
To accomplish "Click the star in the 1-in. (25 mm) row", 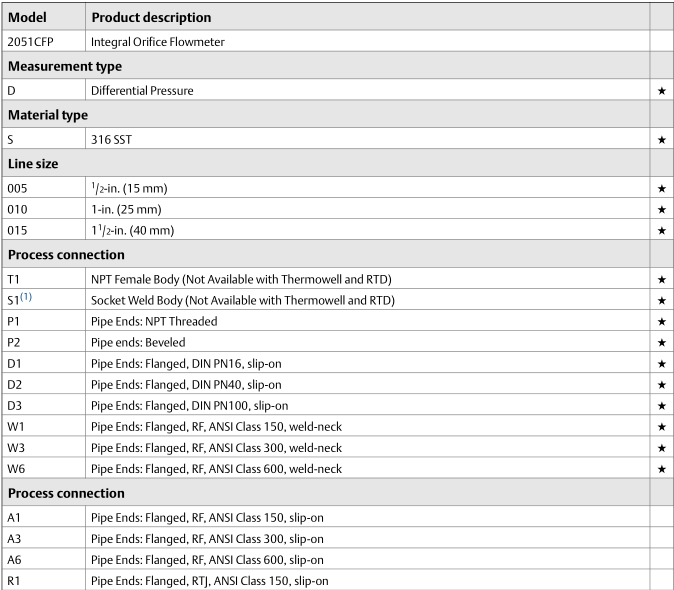I will [x=661, y=210].
